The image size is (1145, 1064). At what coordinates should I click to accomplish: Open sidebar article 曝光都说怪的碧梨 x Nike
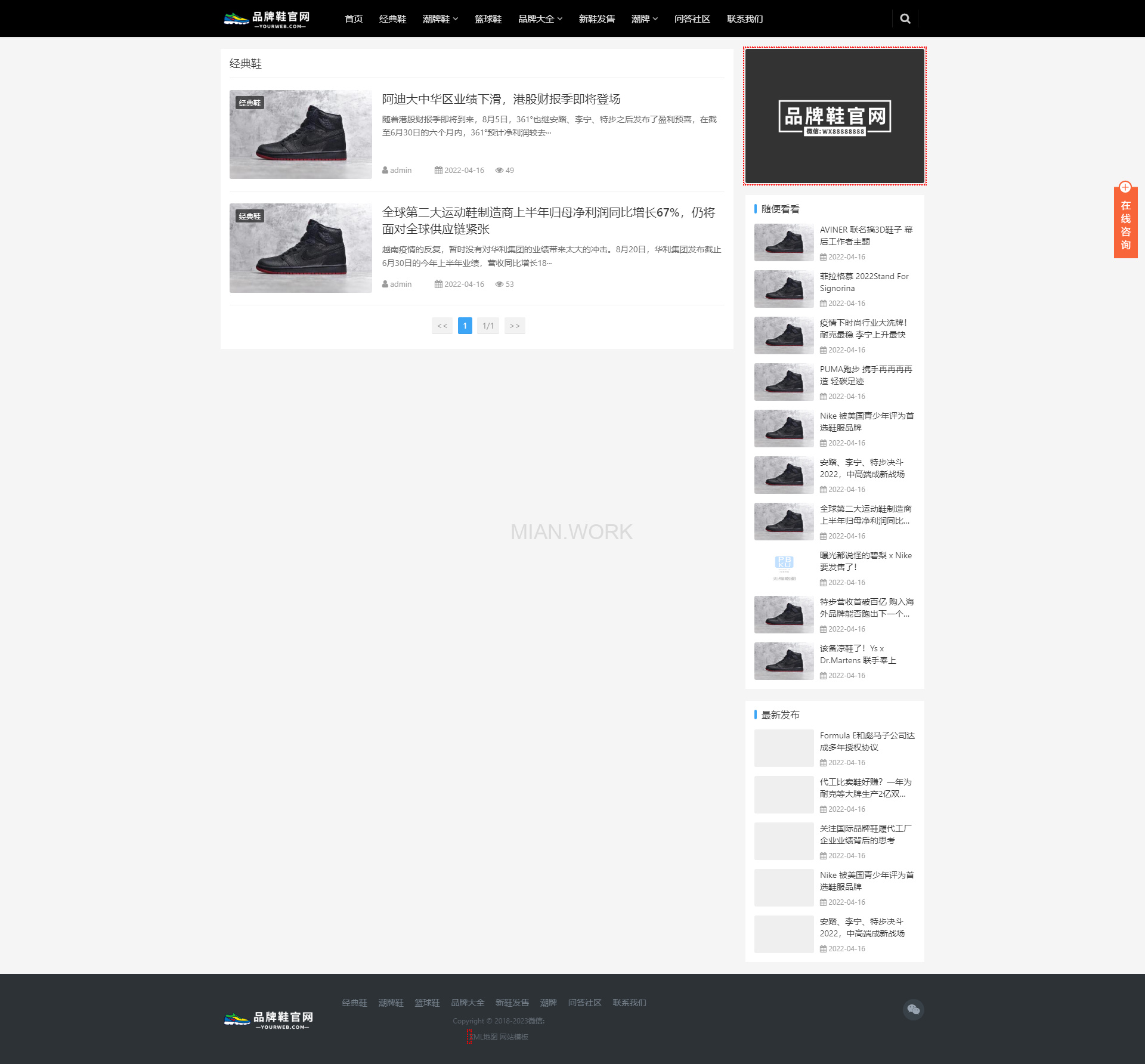click(x=866, y=561)
